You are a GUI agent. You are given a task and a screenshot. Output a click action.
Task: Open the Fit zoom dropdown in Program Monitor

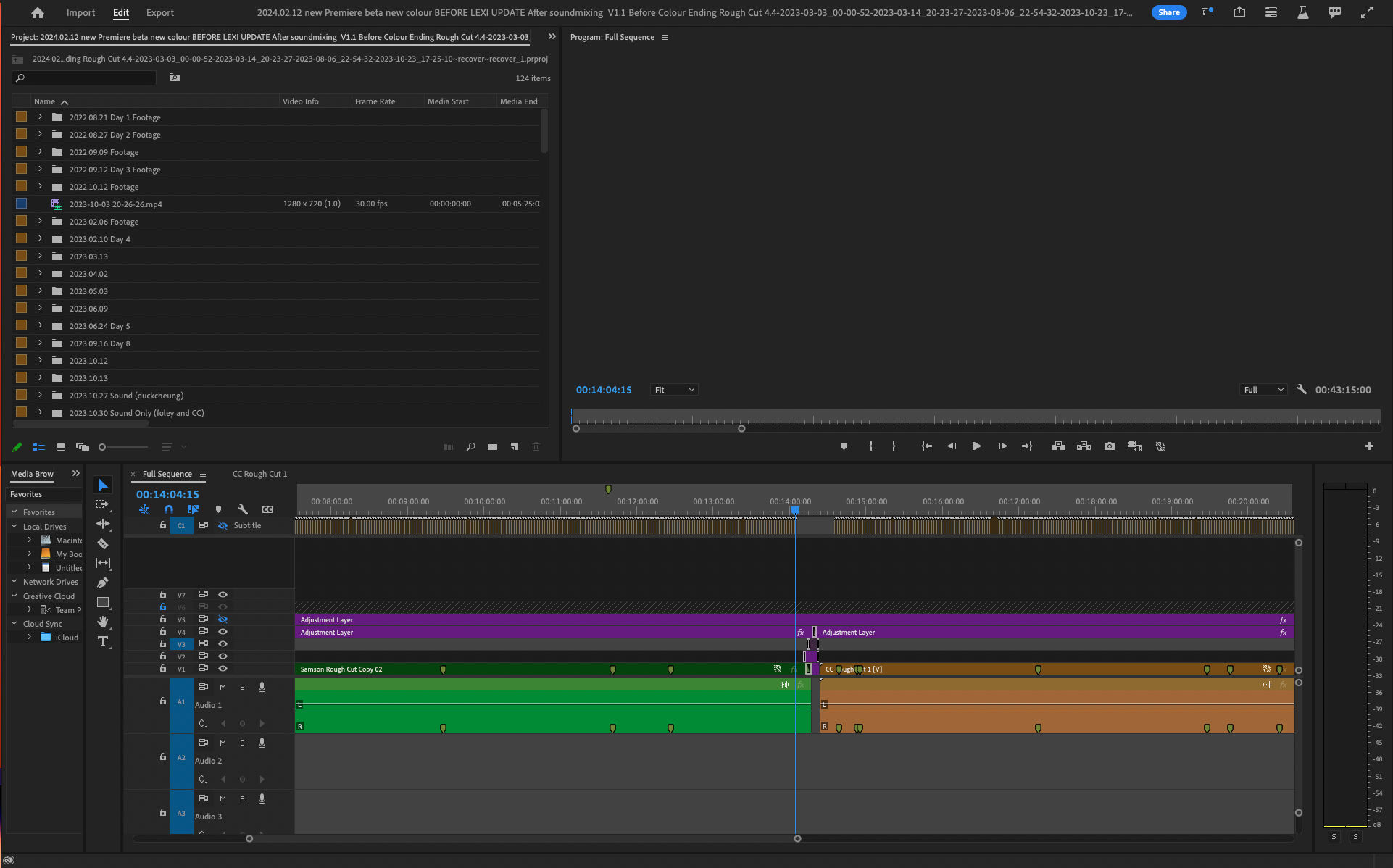tap(673, 389)
